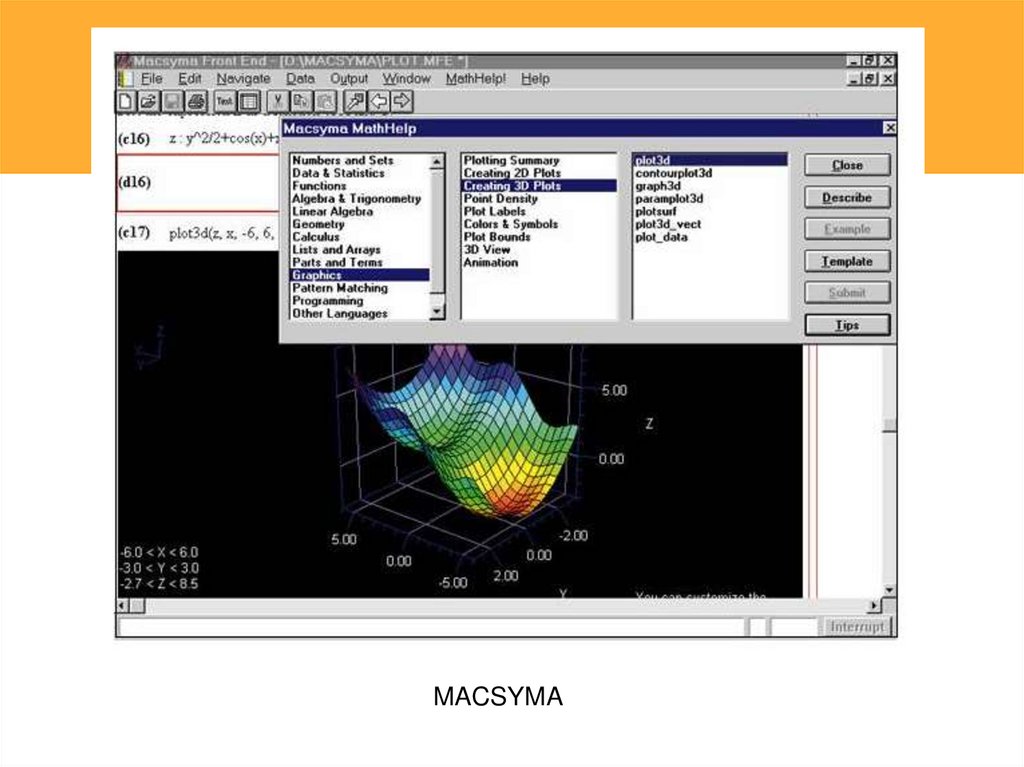
Task: Close the Macsyma MathHelp dialog with X
Action: (x=889, y=128)
